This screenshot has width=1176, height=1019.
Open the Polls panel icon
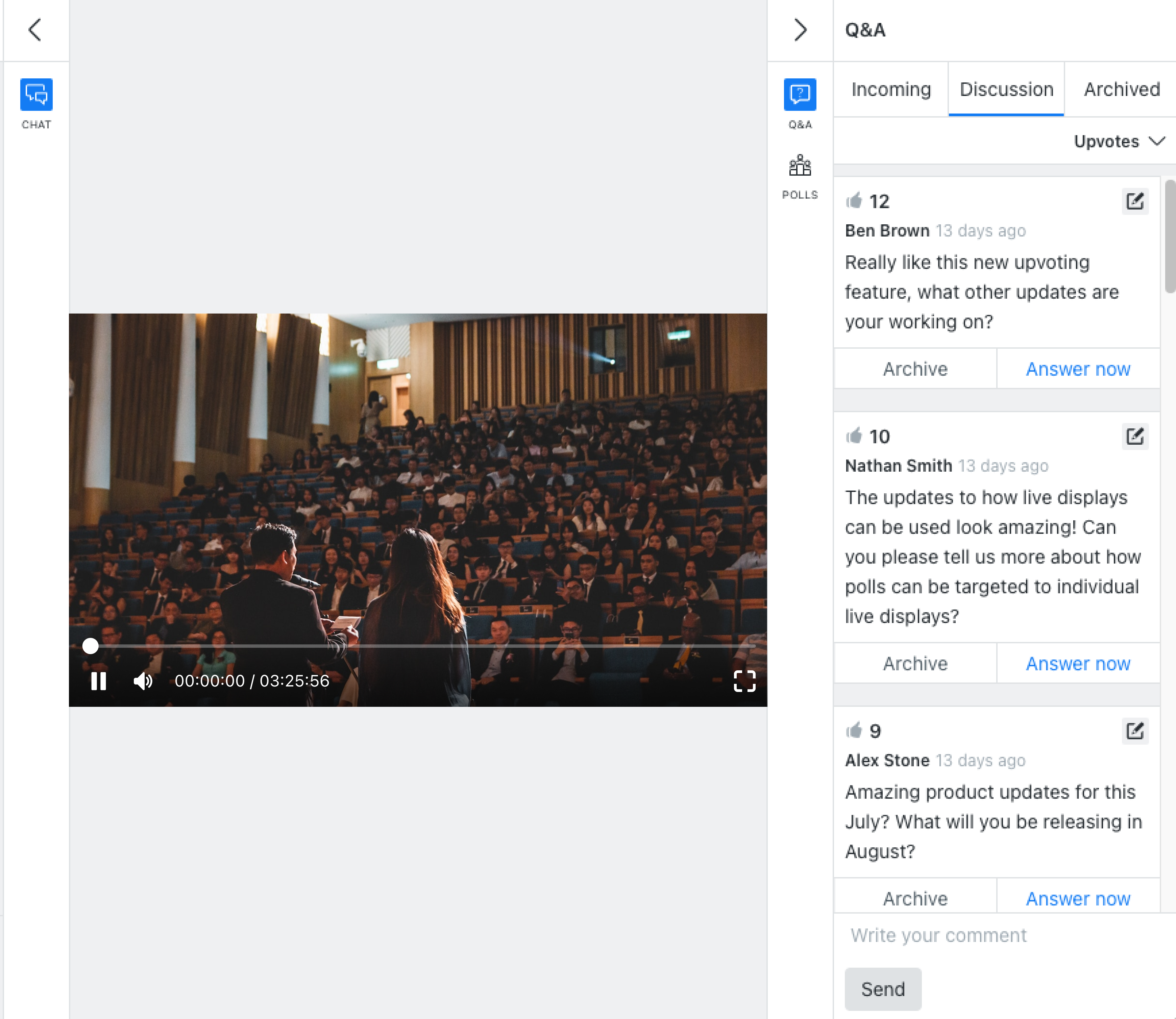(x=800, y=166)
